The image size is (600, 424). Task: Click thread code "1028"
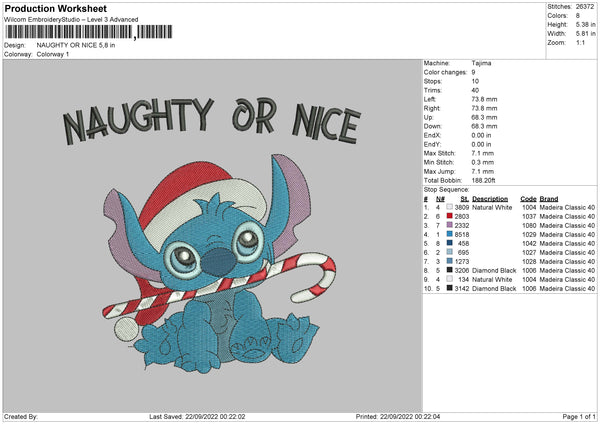(529, 261)
